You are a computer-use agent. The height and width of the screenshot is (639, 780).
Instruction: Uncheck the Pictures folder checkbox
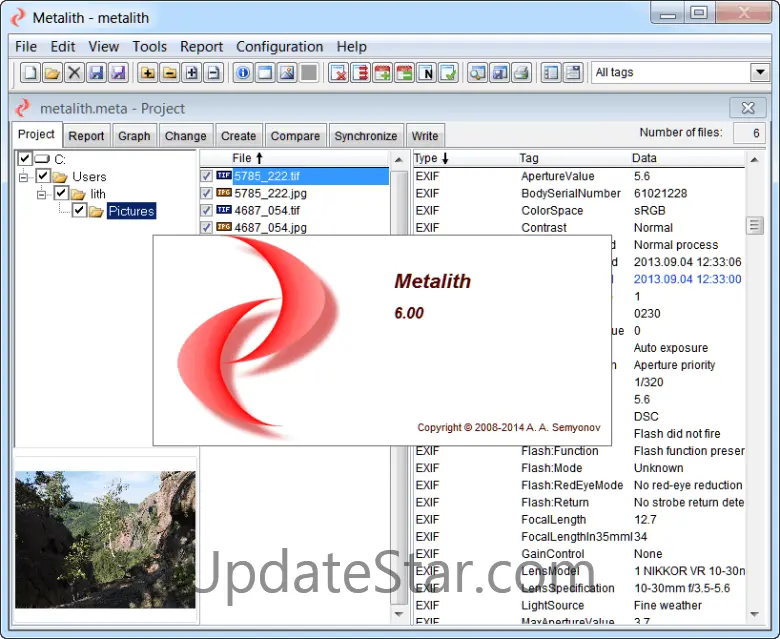click(x=79, y=211)
